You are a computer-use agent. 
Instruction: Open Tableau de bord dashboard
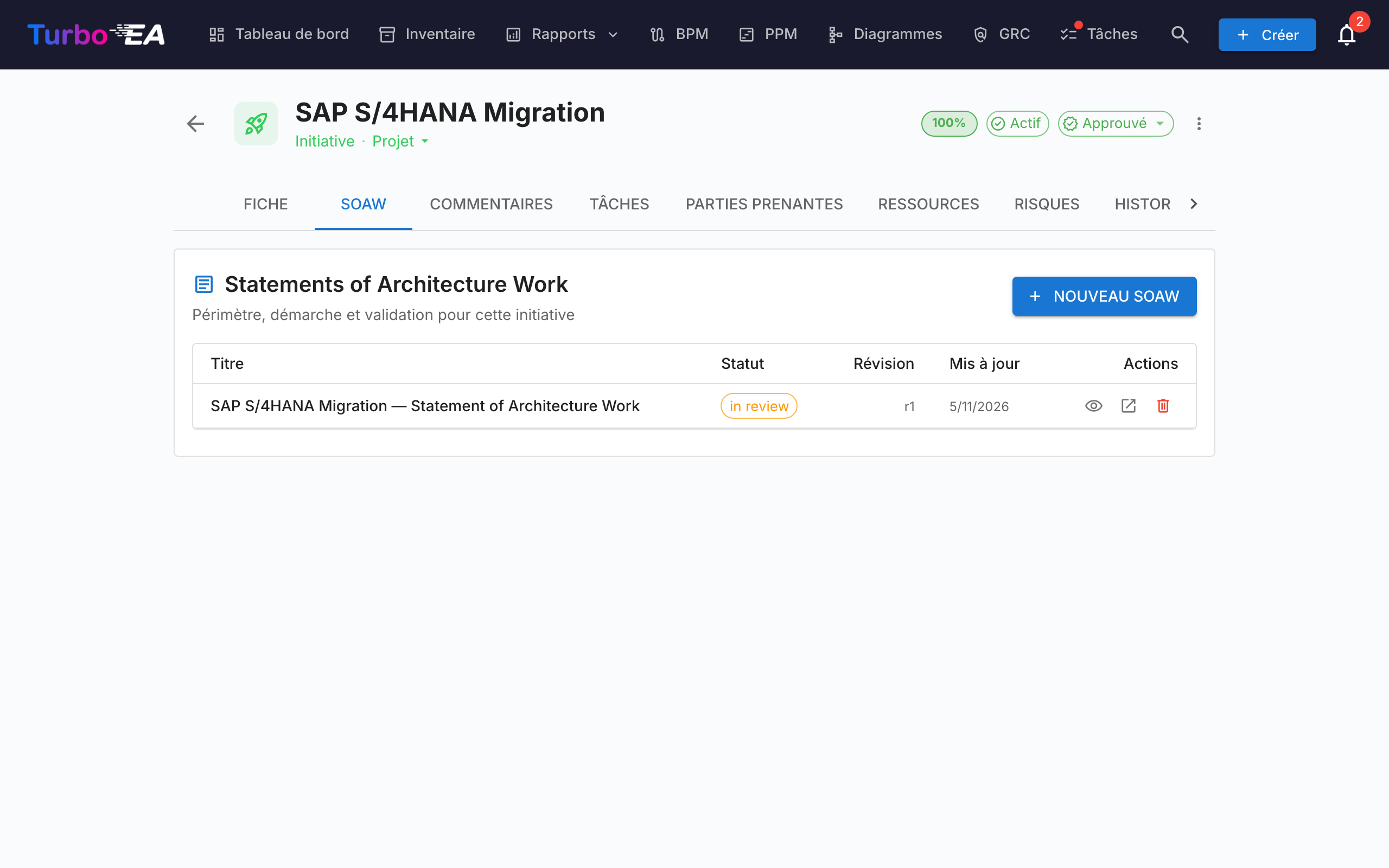[x=279, y=34]
